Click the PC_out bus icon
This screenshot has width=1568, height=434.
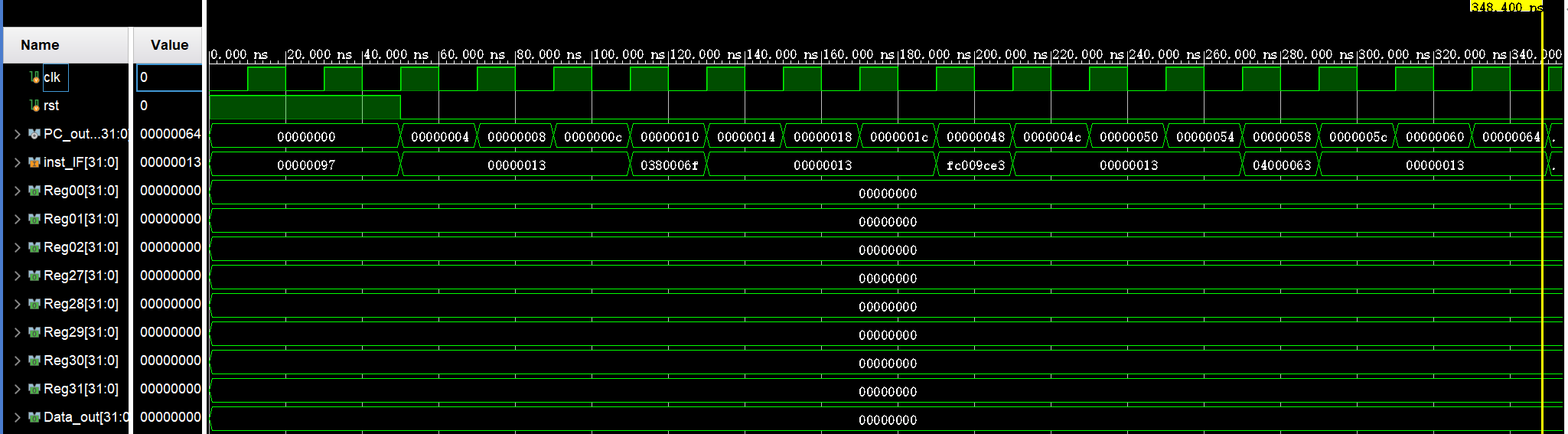tap(34, 134)
